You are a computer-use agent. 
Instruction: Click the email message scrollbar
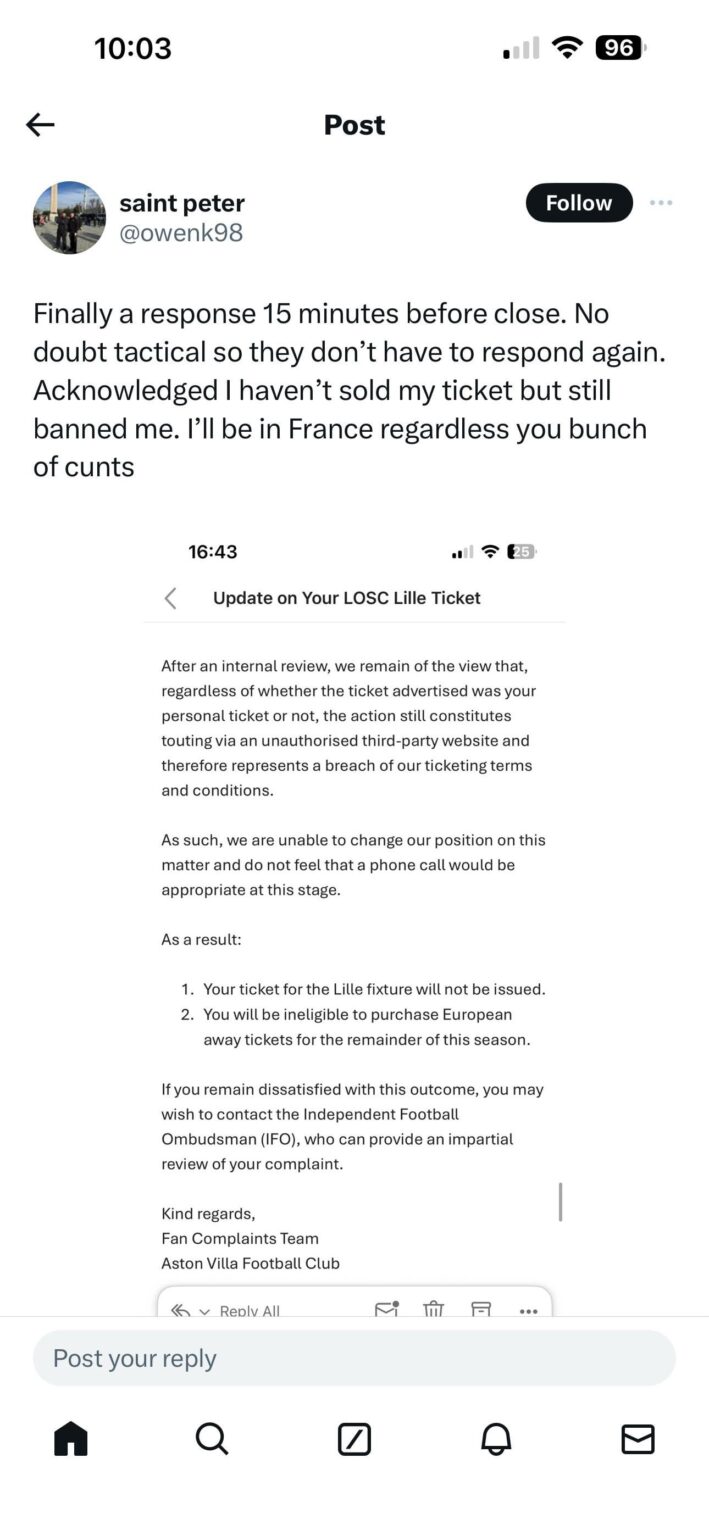(x=561, y=1203)
